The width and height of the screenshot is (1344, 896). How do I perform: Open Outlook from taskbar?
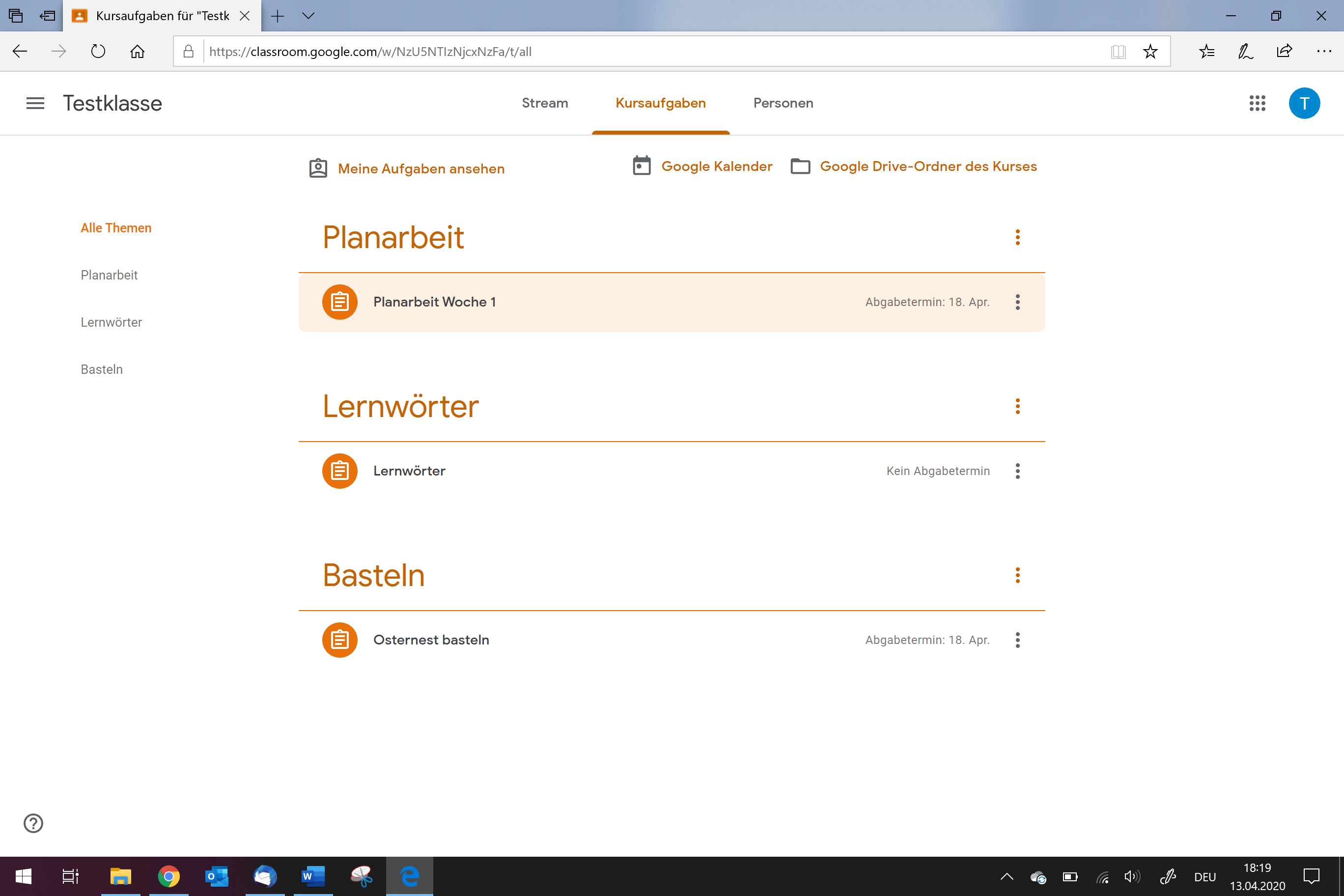pos(217,876)
